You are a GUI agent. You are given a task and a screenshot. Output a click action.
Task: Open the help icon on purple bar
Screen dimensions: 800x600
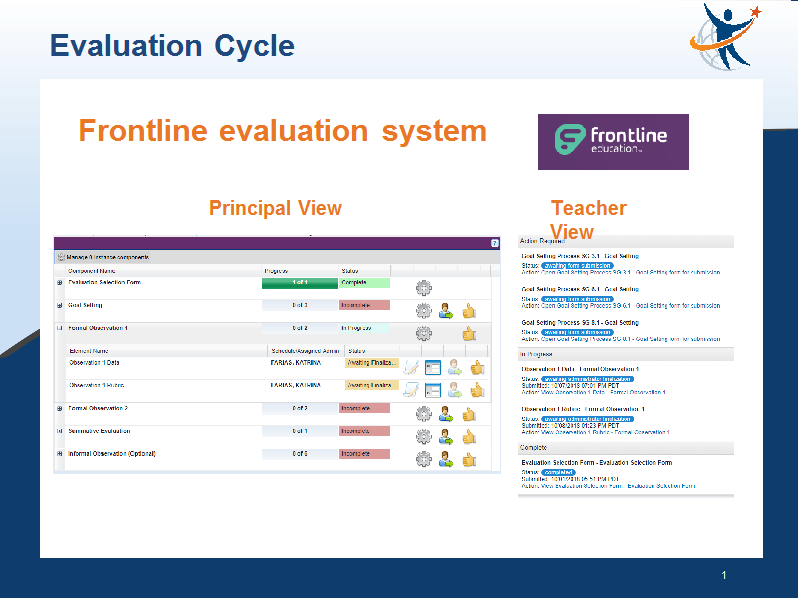point(494,243)
